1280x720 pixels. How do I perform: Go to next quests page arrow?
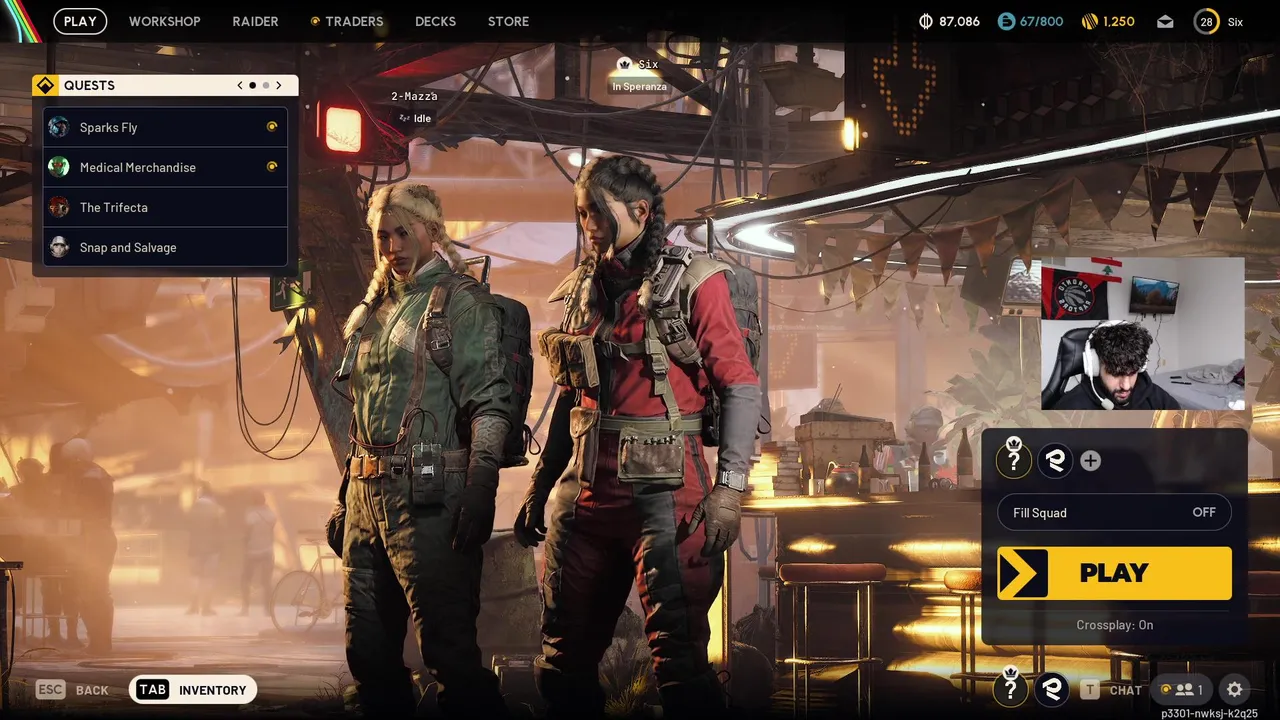click(x=279, y=85)
